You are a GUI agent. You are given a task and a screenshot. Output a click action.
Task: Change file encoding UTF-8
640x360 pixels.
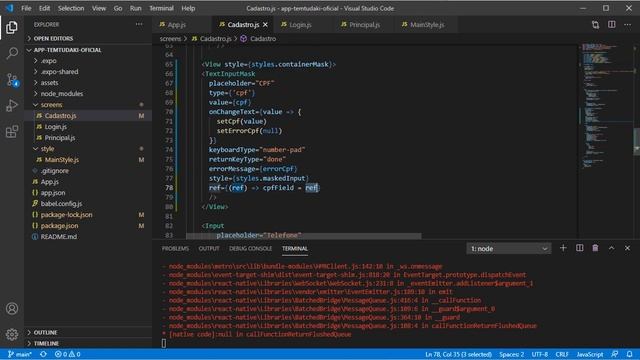[540, 354]
